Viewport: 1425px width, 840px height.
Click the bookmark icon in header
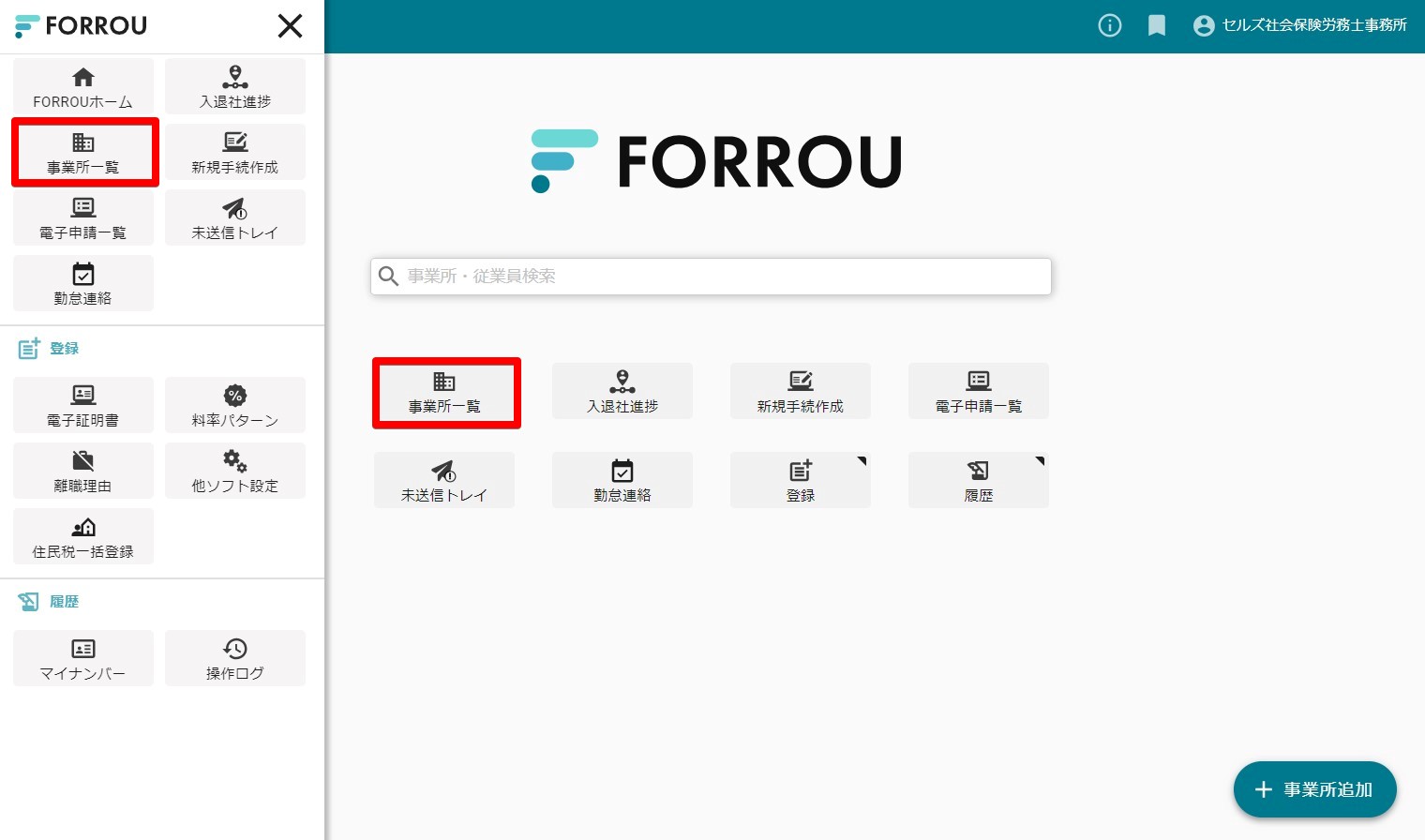(1157, 25)
